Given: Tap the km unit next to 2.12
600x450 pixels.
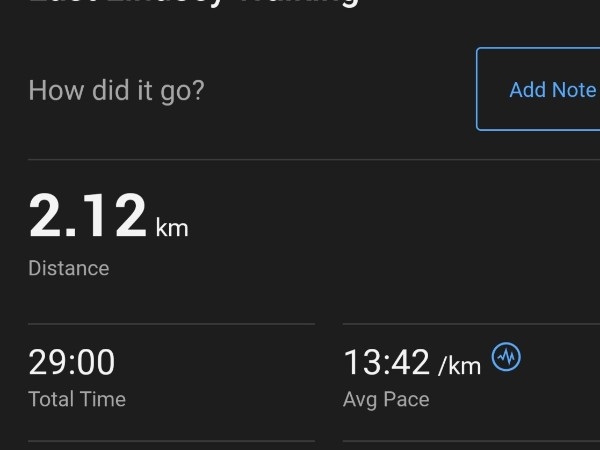Looking at the screenshot, I should 172,228.
